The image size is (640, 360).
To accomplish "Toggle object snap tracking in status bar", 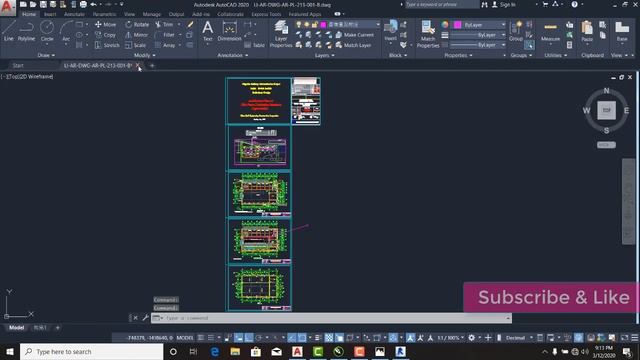I will point(291,338).
